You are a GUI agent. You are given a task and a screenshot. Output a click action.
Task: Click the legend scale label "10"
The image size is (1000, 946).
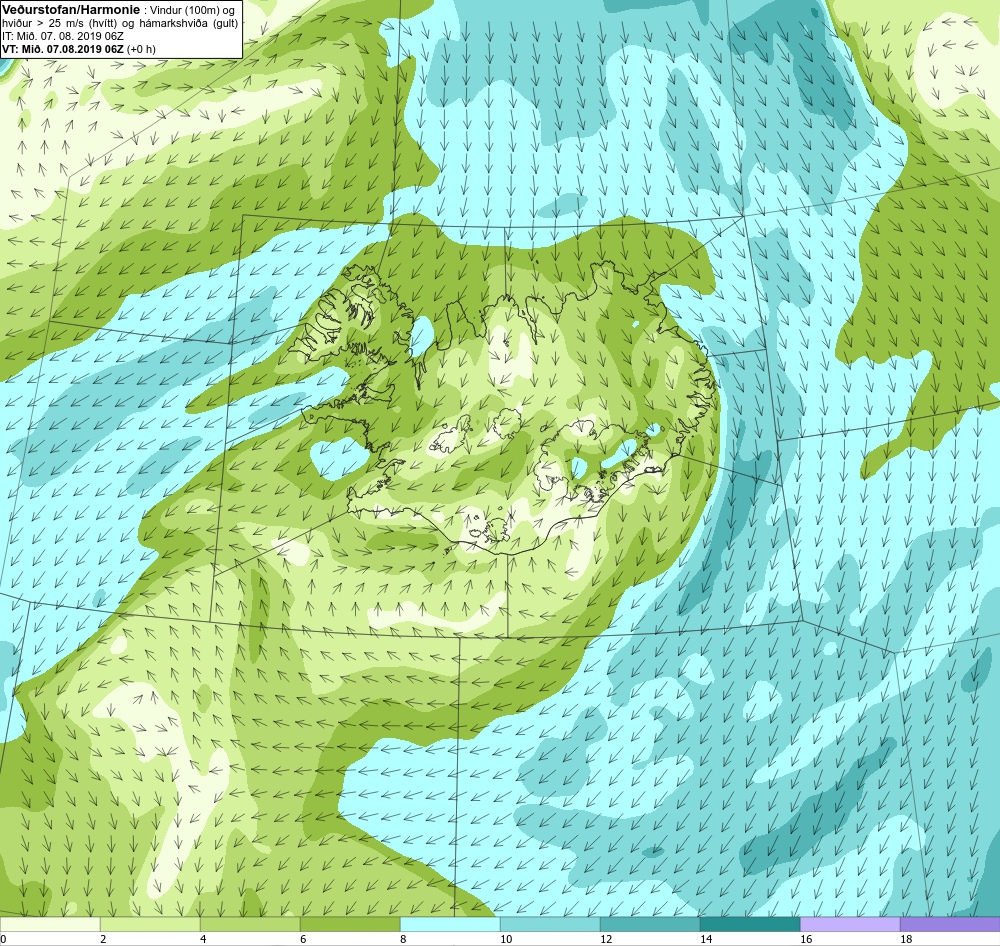pyautogui.click(x=506, y=939)
